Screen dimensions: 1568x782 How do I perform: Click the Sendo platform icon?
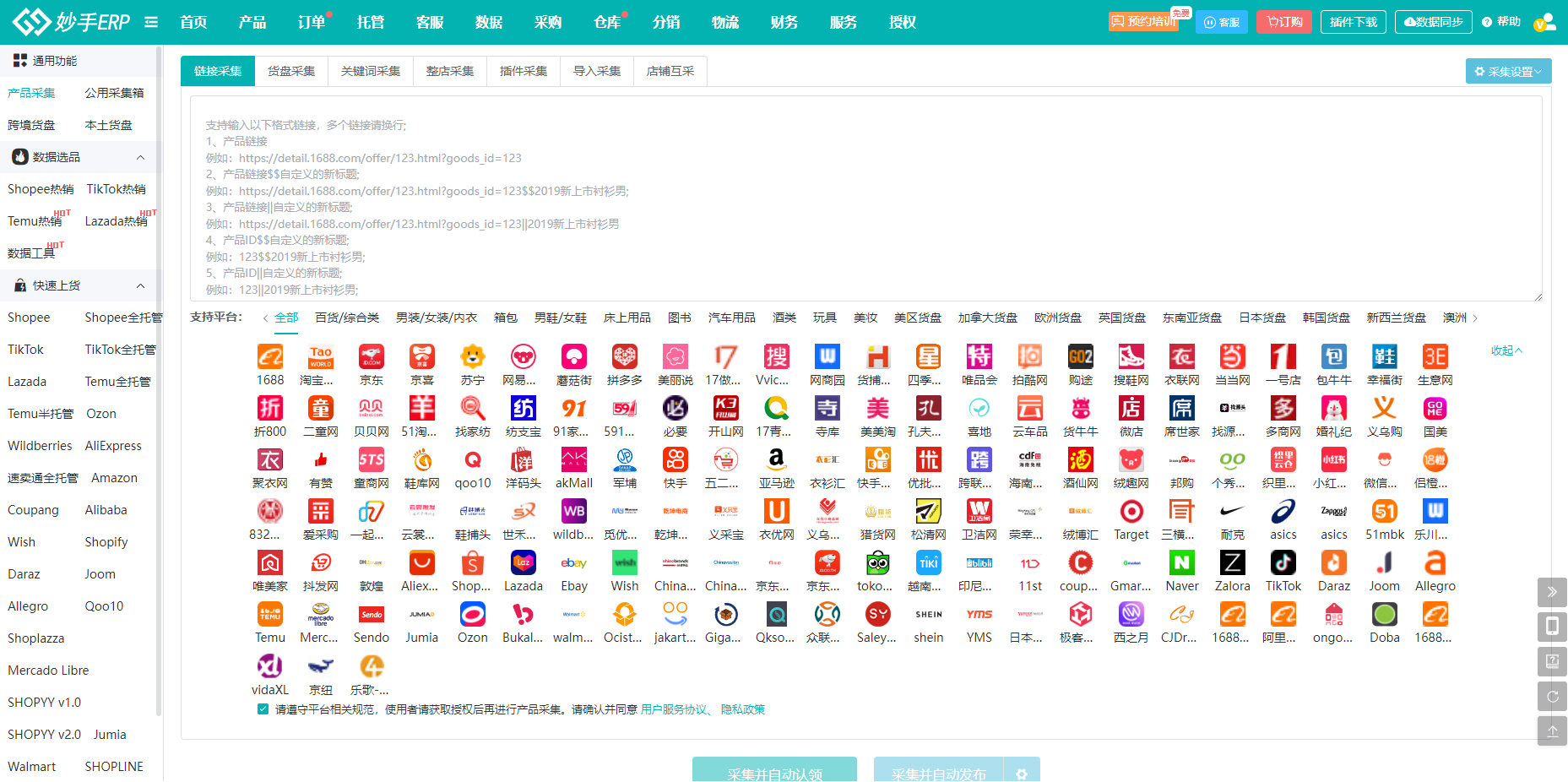372,614
